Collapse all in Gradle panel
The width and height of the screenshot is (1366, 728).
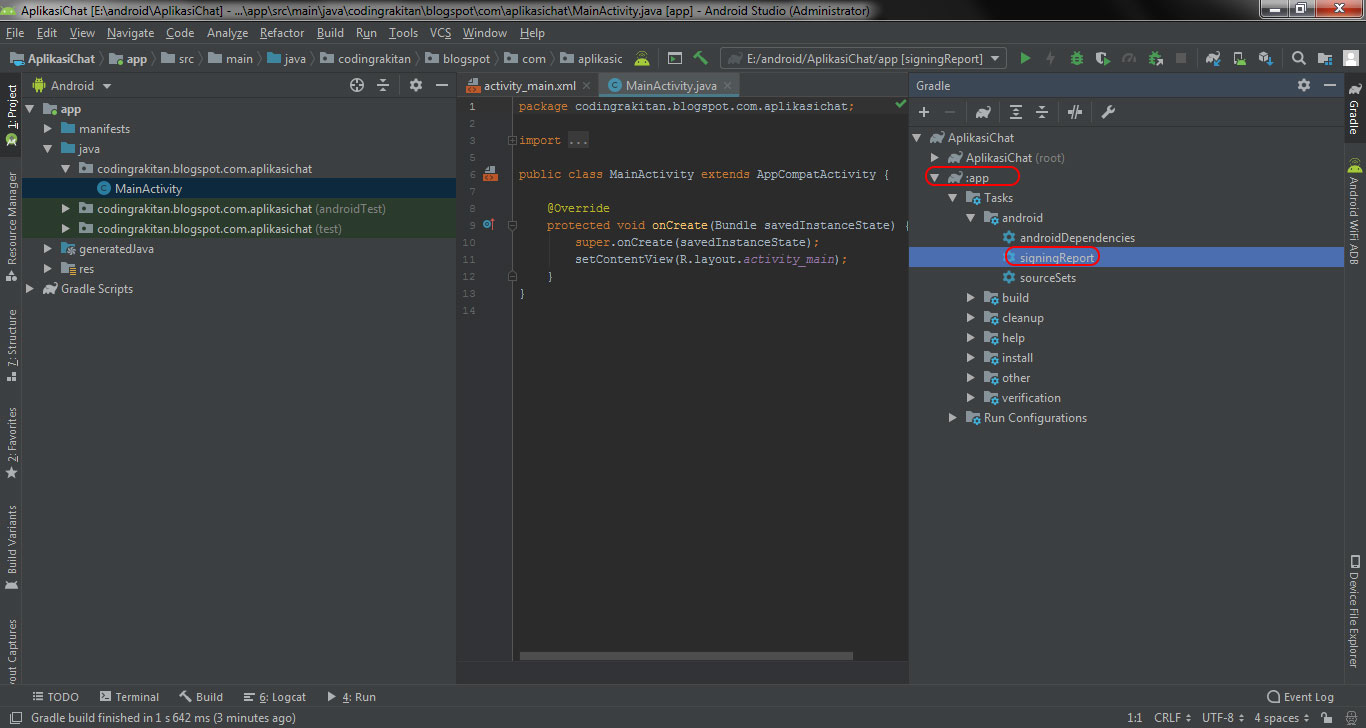coord(1041,113)
